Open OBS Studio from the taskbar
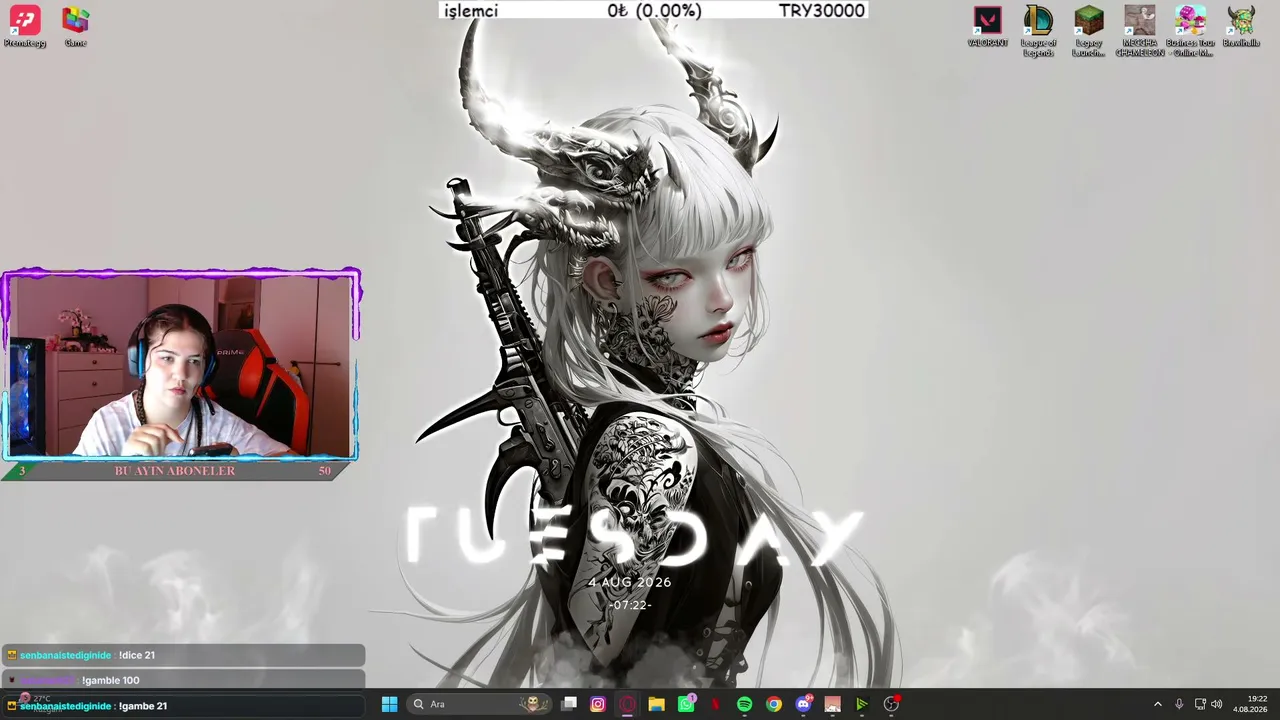The height and width of the screenshot is (720, 1280). [x=891, y=704]
